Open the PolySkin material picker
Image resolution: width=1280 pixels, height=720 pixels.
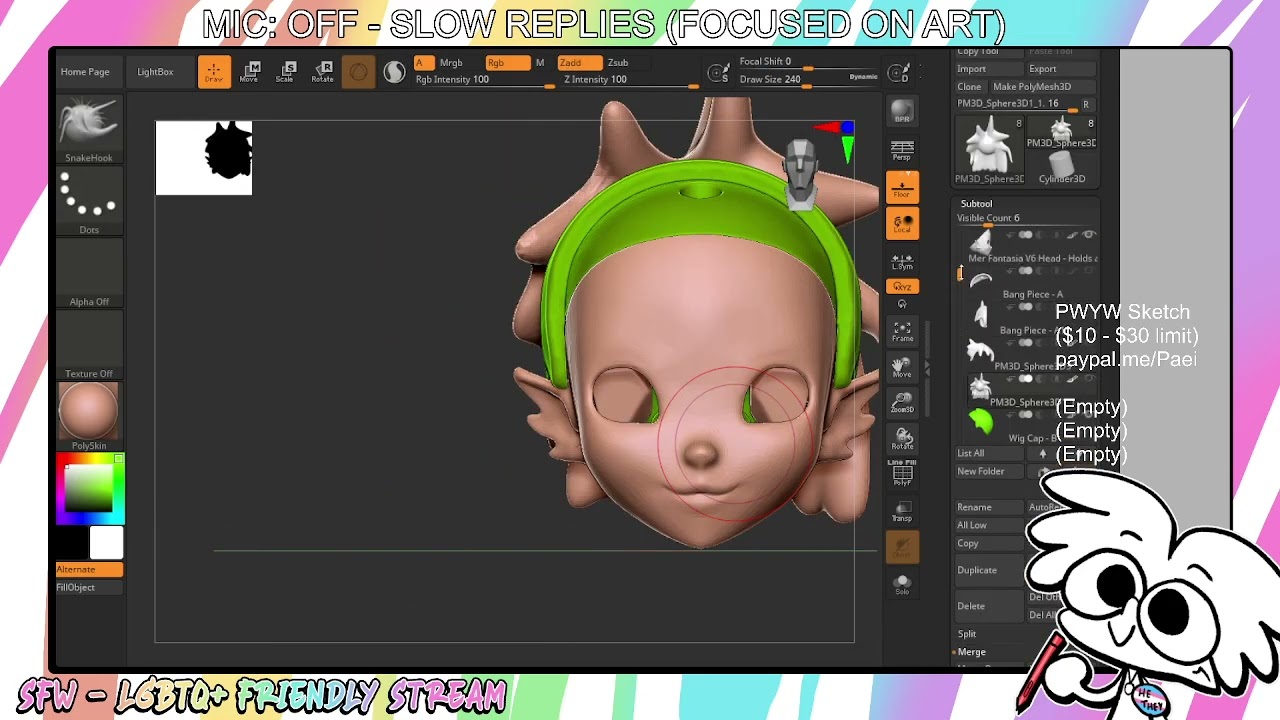coord(89,416)
